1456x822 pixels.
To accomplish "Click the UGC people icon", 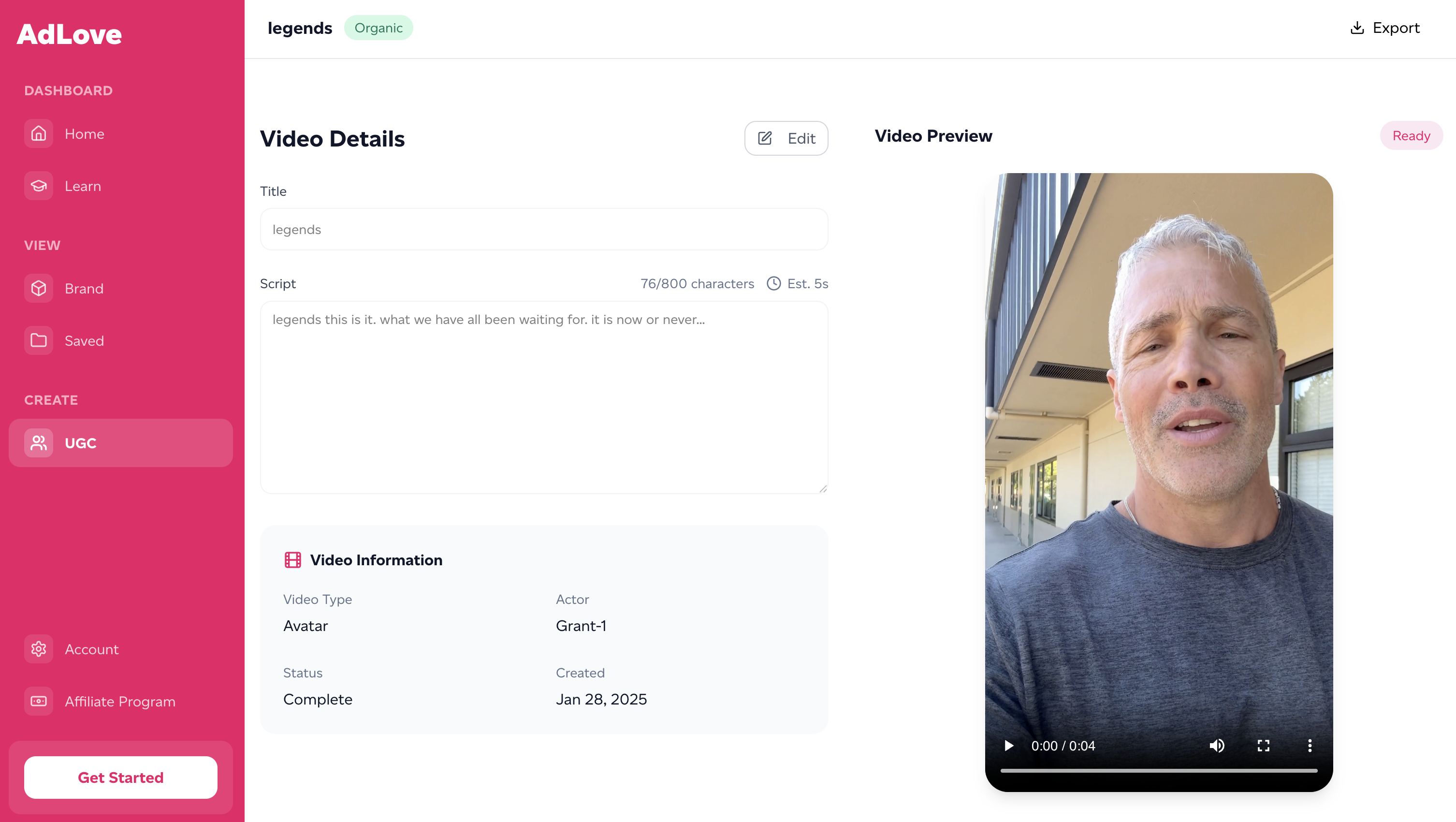I will point(39,442).
